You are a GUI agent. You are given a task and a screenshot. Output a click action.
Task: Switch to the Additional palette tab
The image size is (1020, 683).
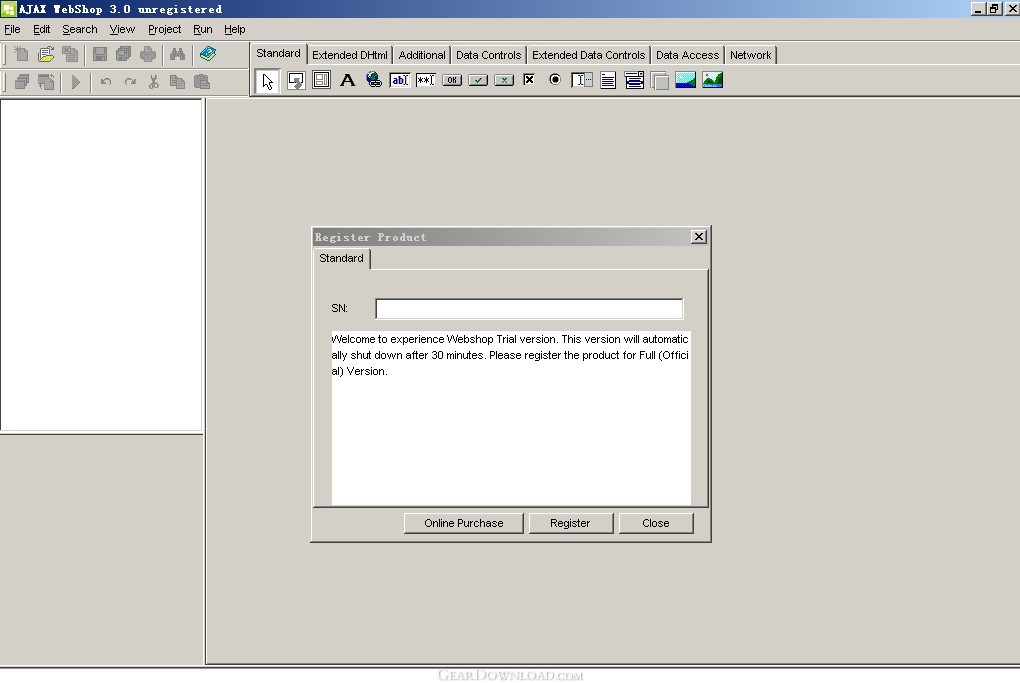pos(422,55)
